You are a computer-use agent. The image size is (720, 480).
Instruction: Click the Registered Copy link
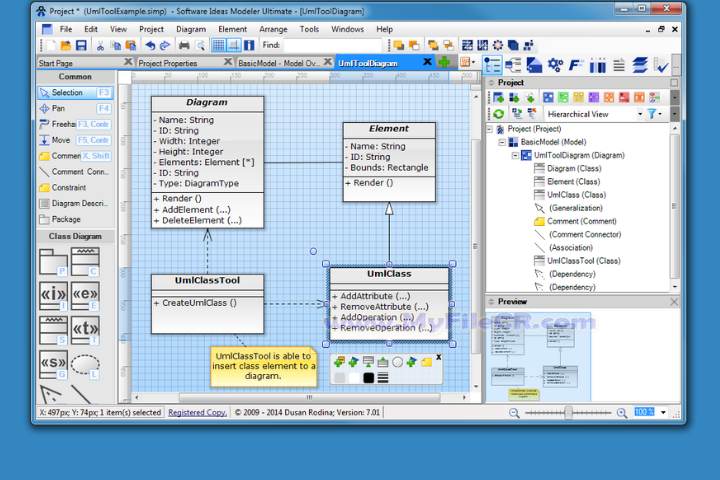pyautogui.click(x=197, y=412)
